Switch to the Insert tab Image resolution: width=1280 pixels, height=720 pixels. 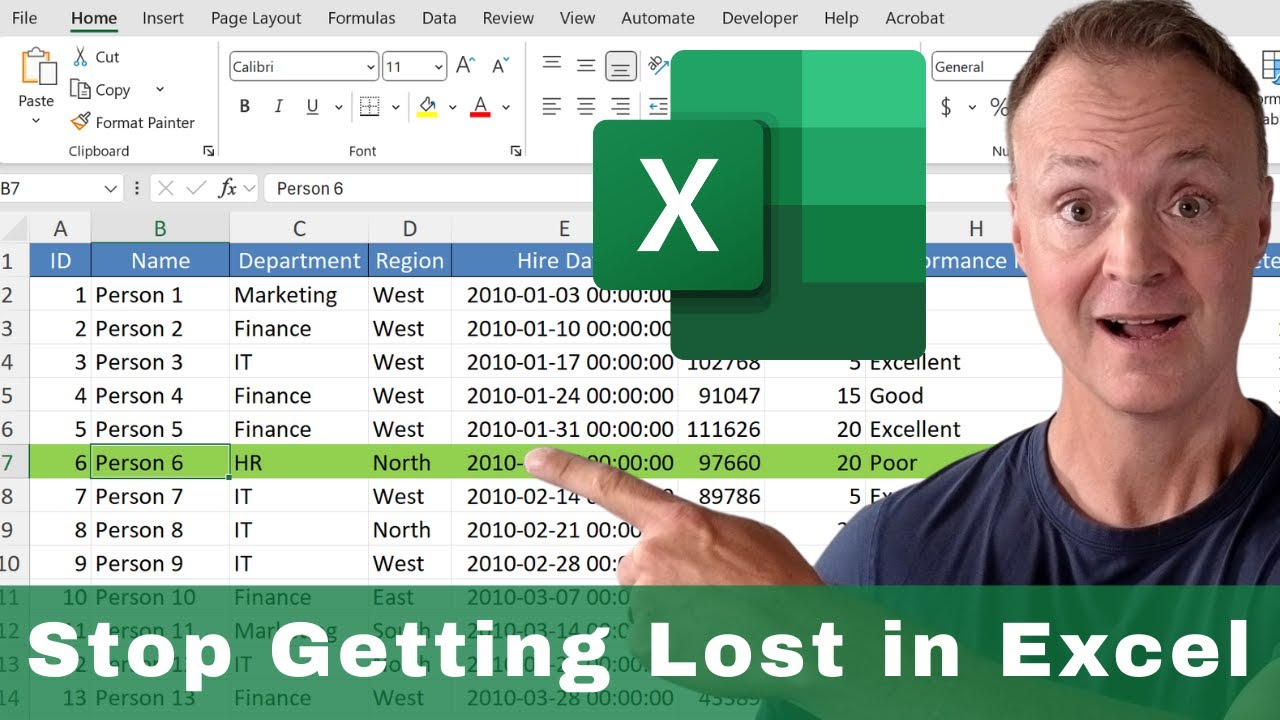tap(163, 18)
